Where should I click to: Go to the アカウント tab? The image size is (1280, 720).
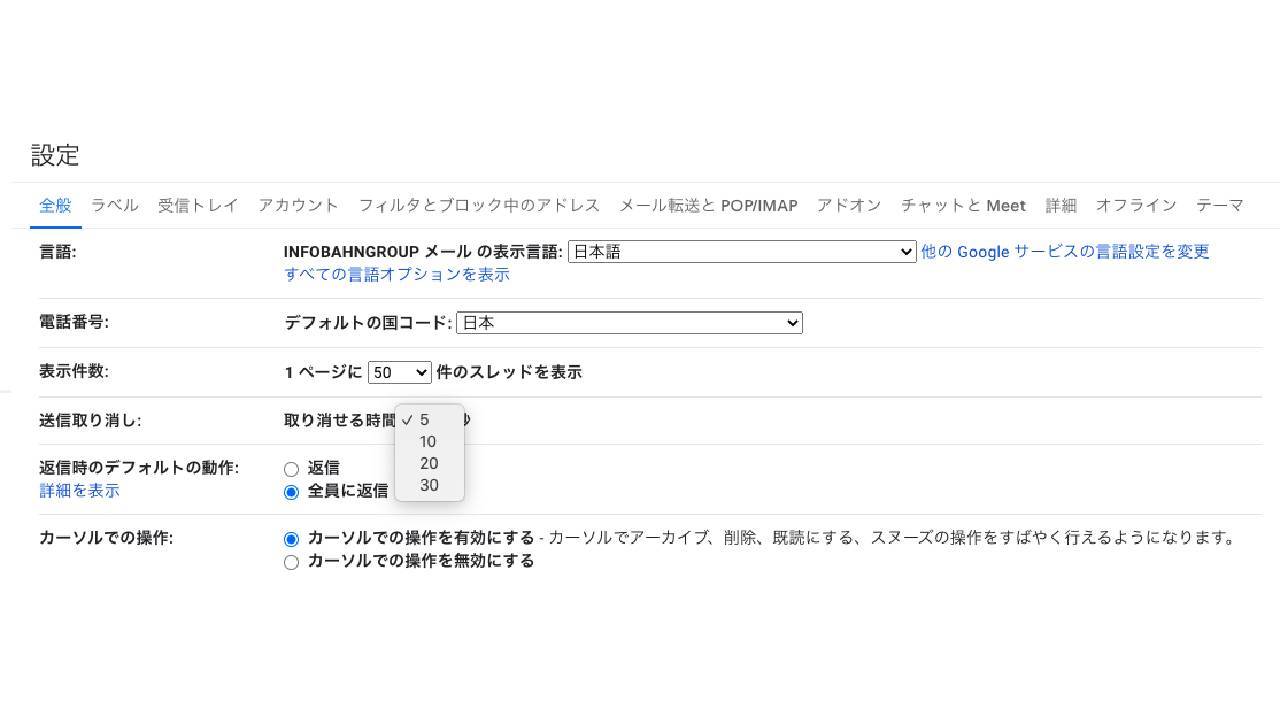[298, 205]
